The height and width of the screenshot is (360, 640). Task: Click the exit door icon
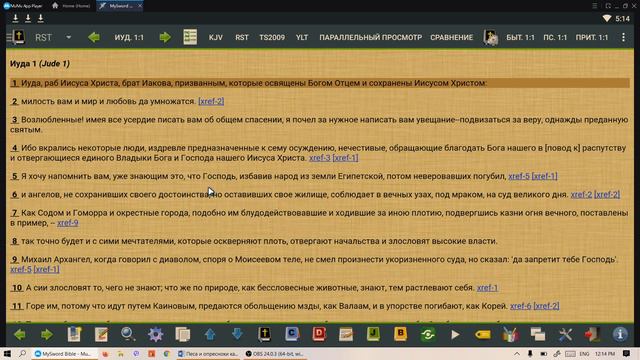point(592,334)
